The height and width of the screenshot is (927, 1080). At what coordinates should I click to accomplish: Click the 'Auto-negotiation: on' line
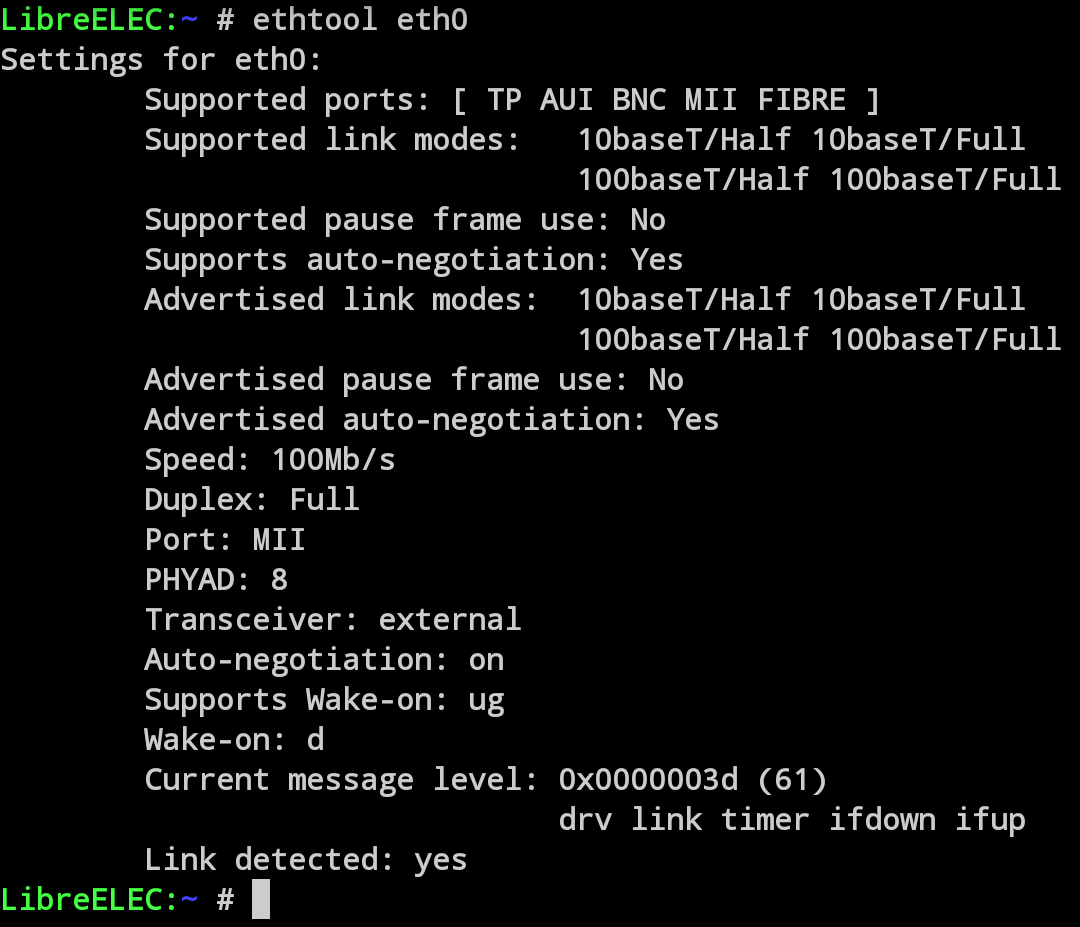(x=324, y=659)
